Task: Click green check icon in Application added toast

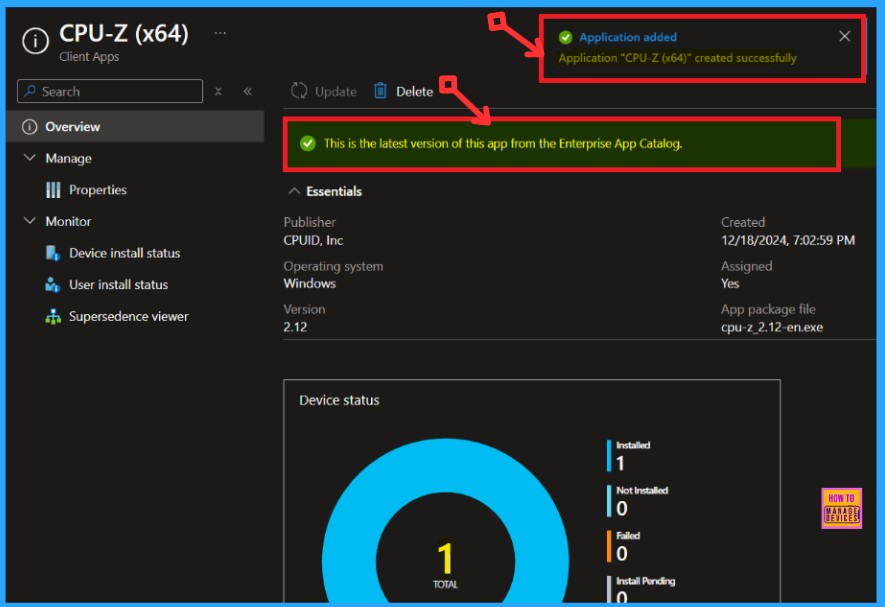Action: 565,38
